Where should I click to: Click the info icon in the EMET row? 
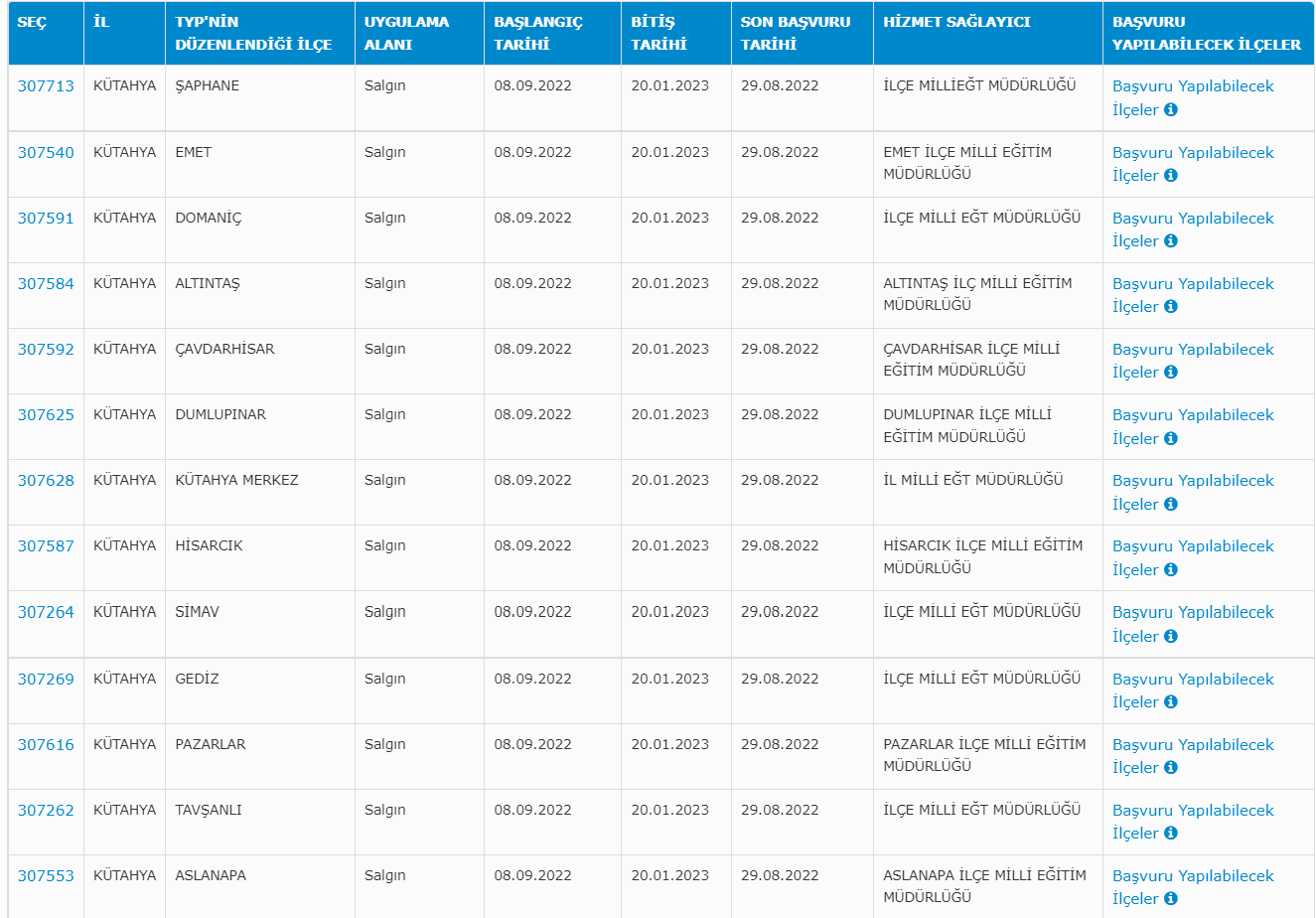pos(1170,176)
